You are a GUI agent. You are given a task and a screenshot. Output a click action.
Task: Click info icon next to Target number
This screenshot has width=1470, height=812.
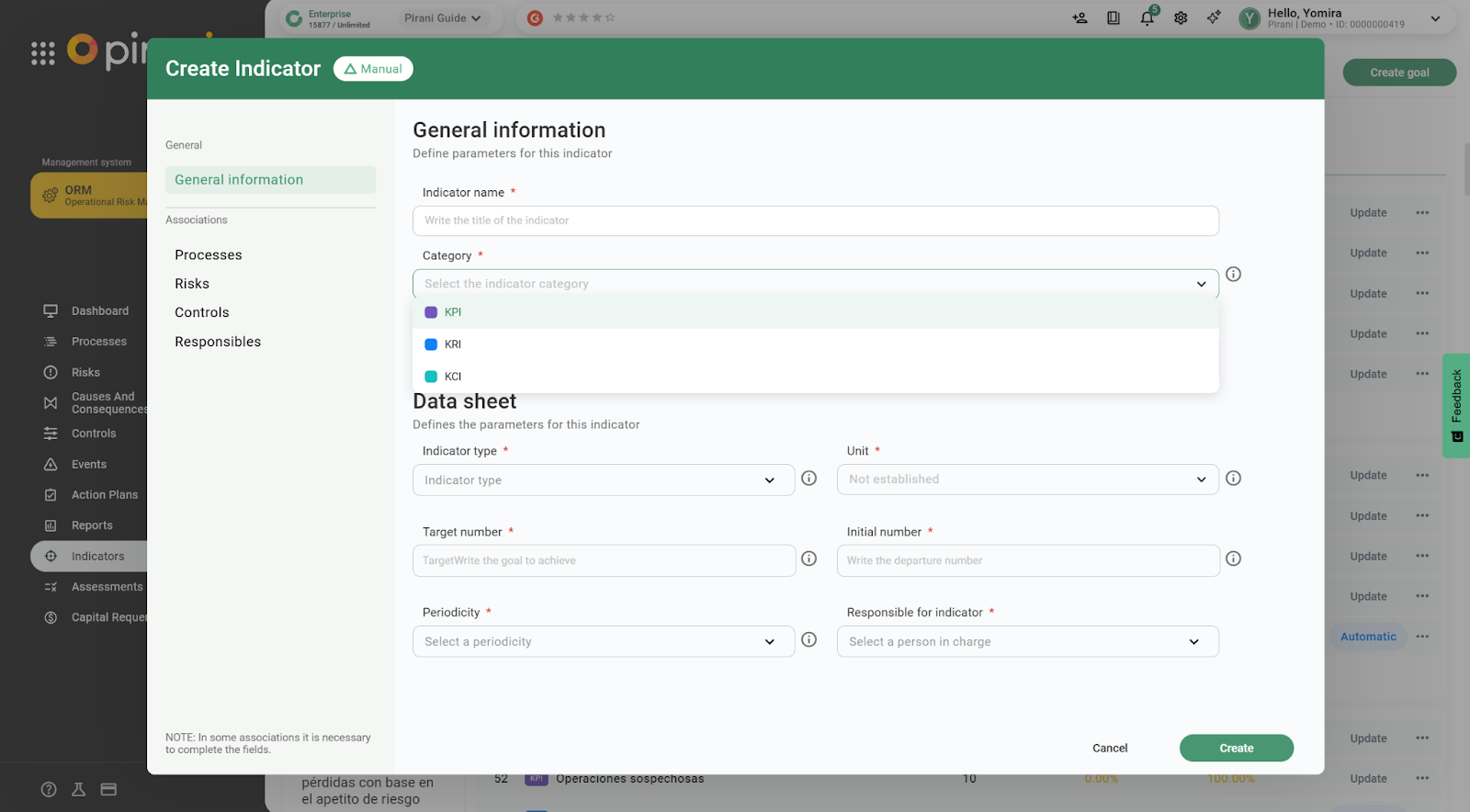click(808, 558)
